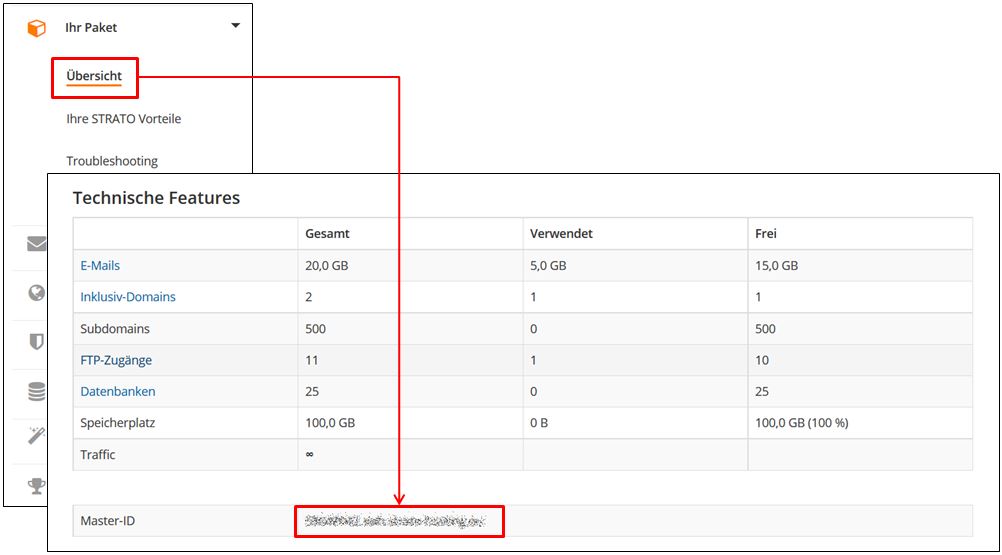Open the Ihr Paket menu heading
The height and width of the screenshot is (555, 1002).
pos(91,27)
